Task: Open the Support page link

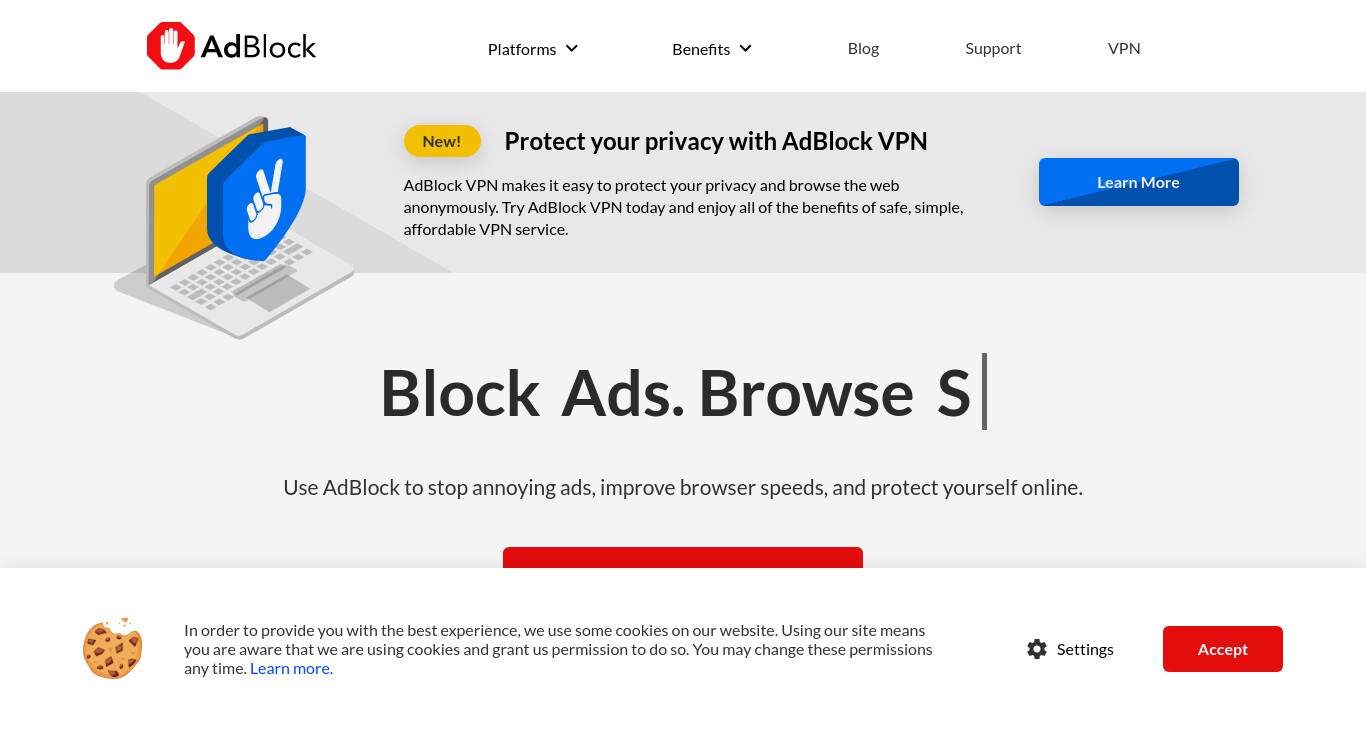Action: 993,48
